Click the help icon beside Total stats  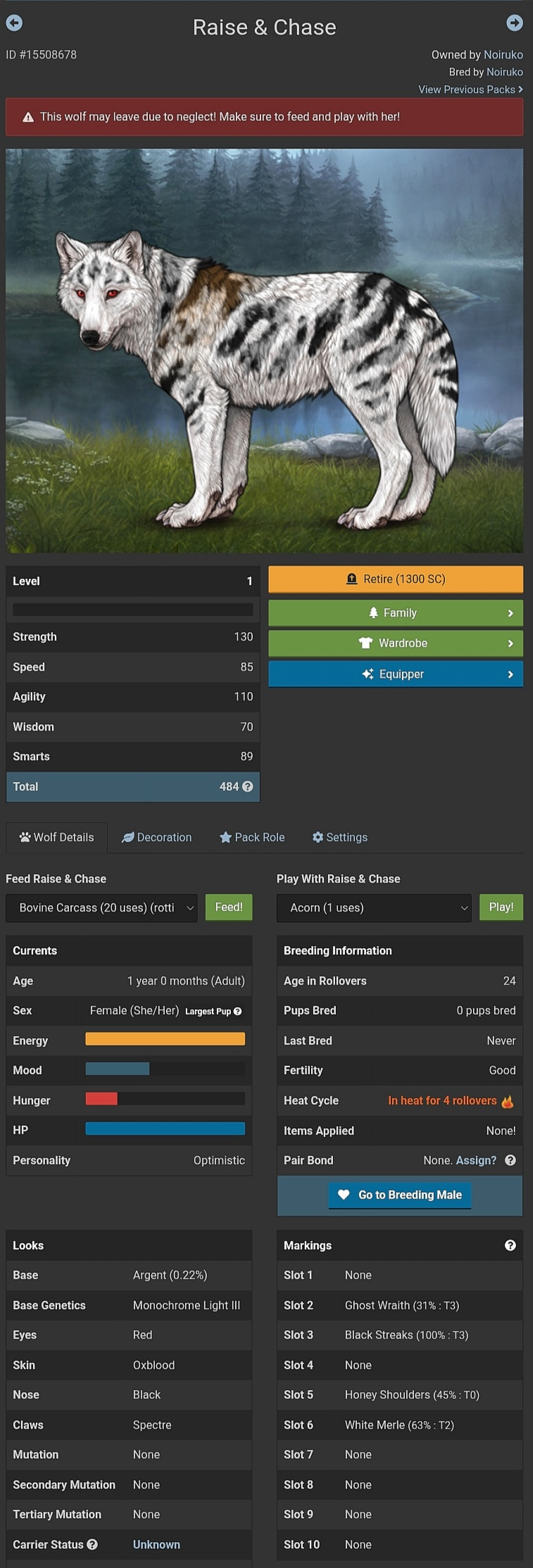[x=248, y=786]
